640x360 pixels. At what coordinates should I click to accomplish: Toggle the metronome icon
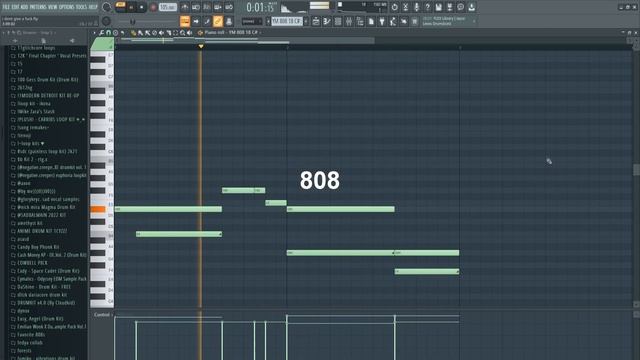185,7
